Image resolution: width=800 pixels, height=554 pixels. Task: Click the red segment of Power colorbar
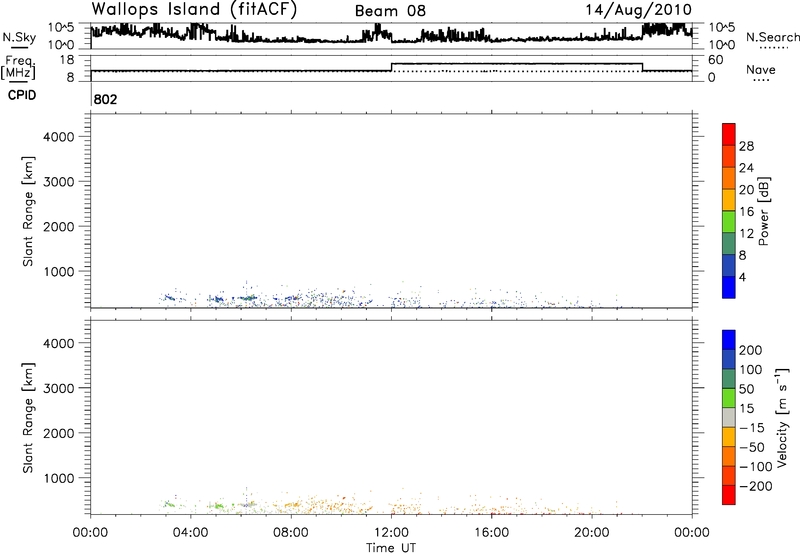point(729,135)
